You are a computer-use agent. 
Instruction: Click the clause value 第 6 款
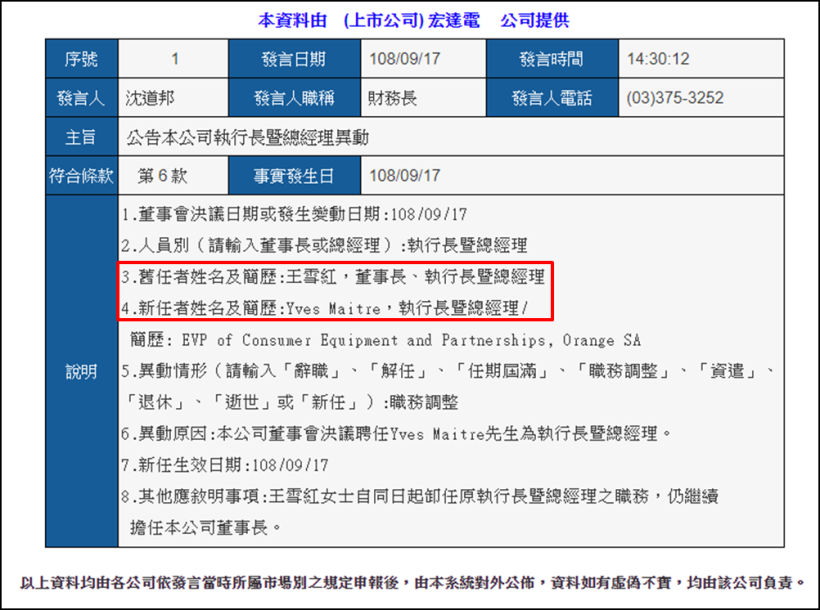click(x=162, y=176)
